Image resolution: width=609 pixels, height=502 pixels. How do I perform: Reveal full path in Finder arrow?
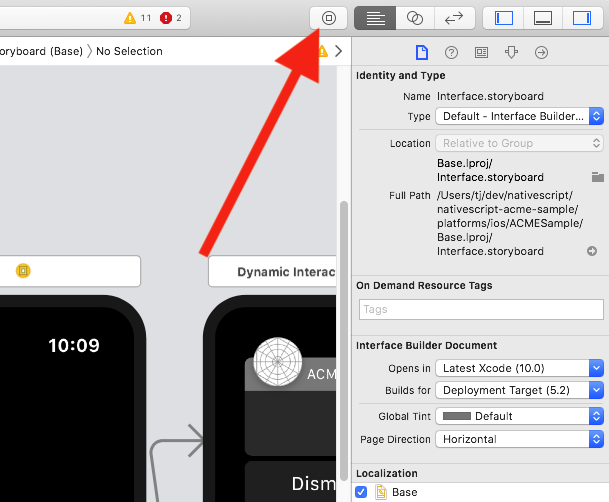coord(592,251)
